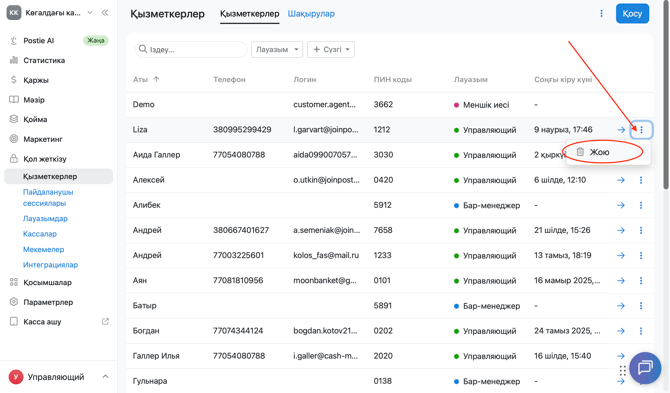Open the header three-dot options menu

point(601,13)
